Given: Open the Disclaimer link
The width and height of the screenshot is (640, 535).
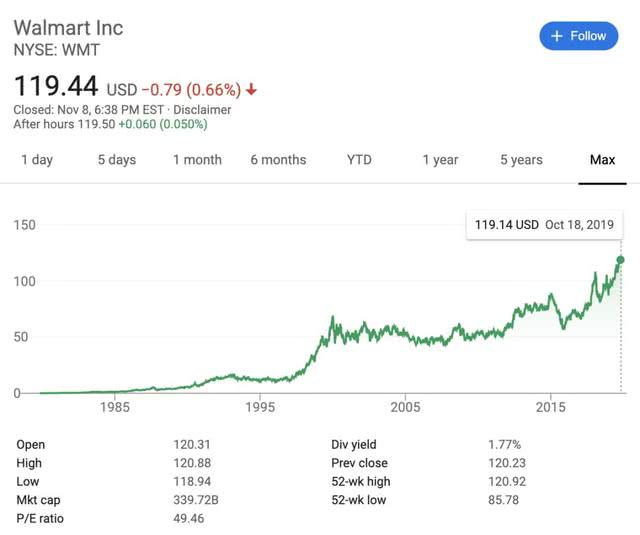Looking at the screenshot, I should (x=204, y=110).
